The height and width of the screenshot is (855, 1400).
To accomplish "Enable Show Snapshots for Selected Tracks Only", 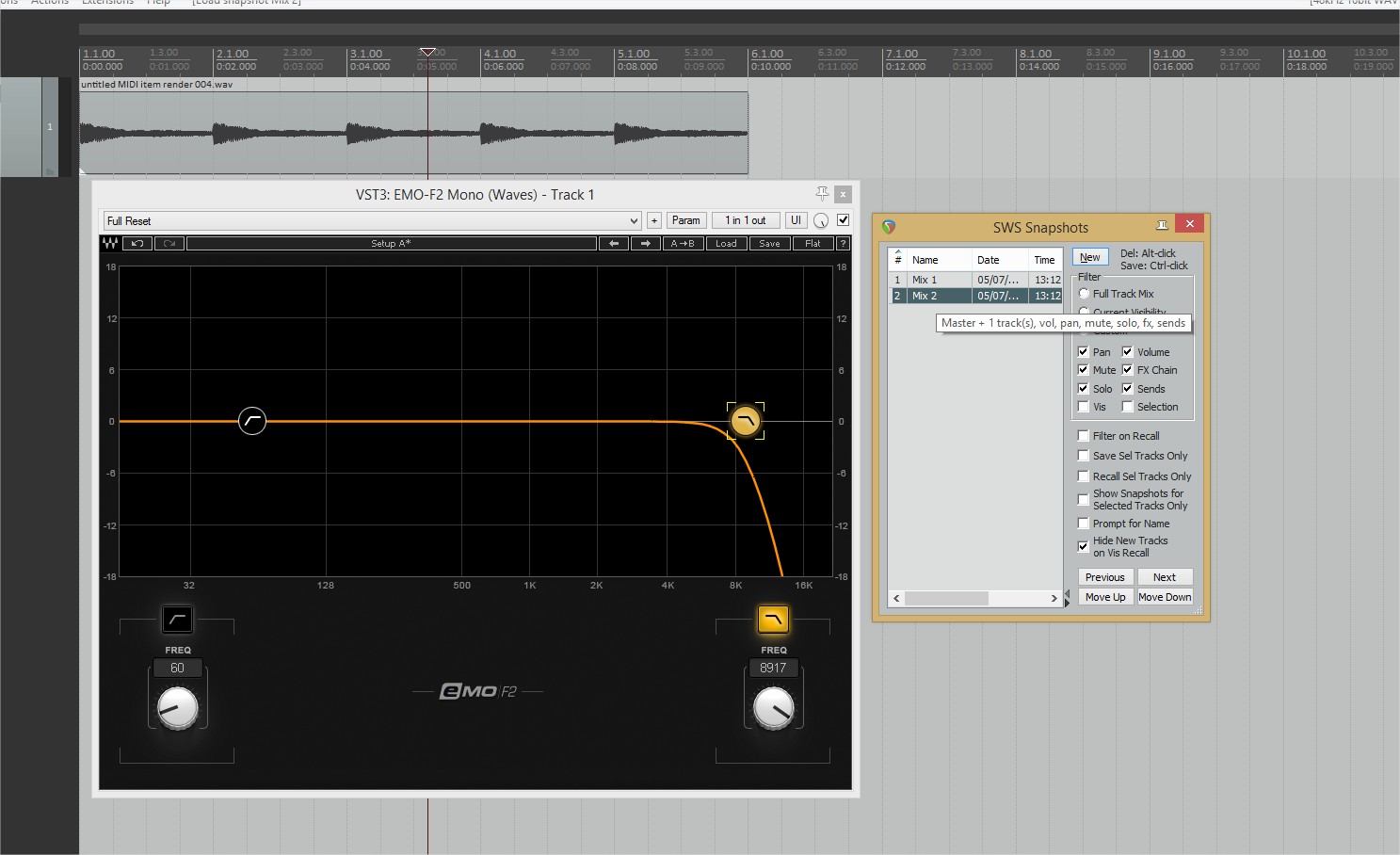I will click(x=1084, y=500).
